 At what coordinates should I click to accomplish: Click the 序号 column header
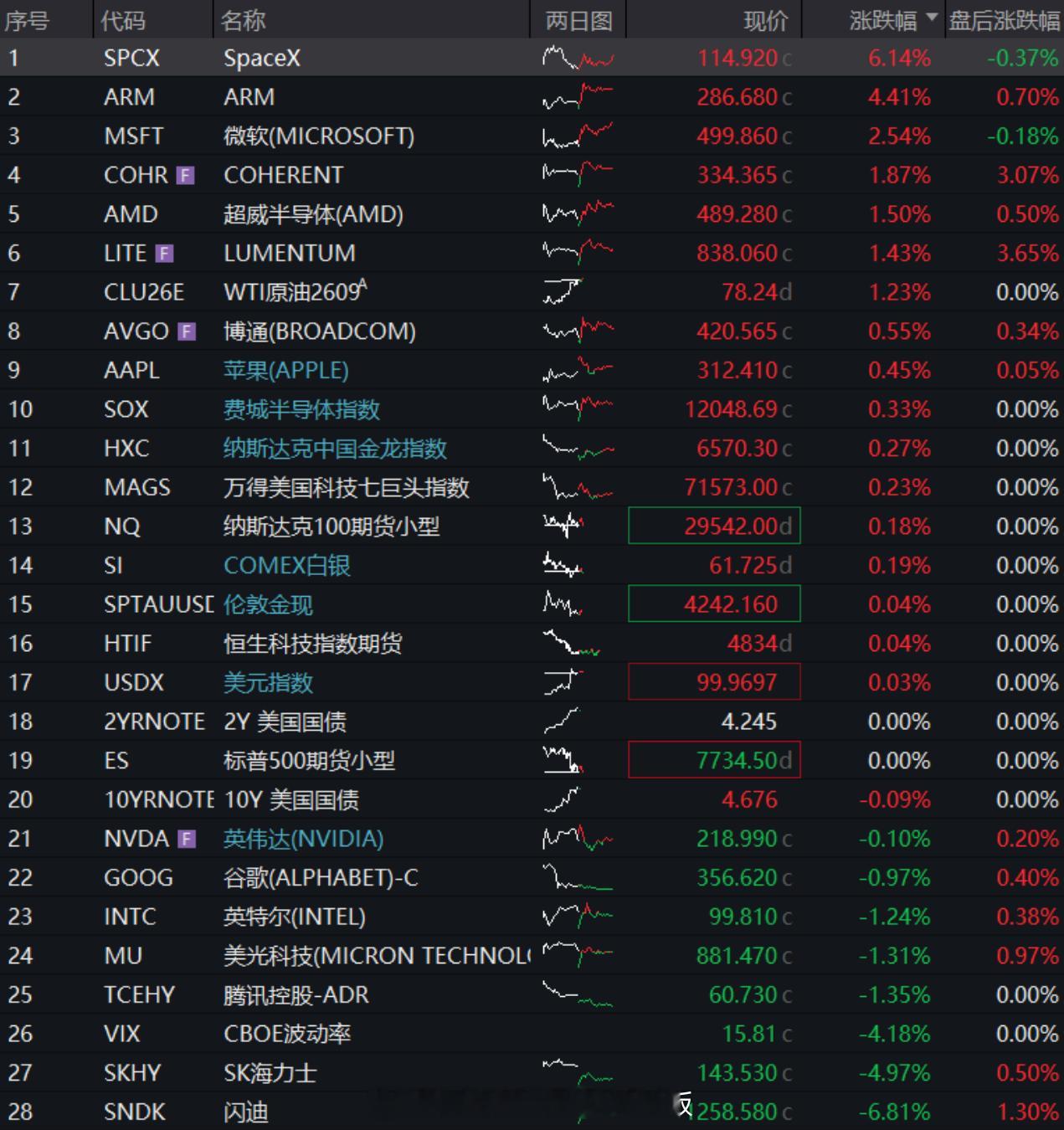click(27, 20)
